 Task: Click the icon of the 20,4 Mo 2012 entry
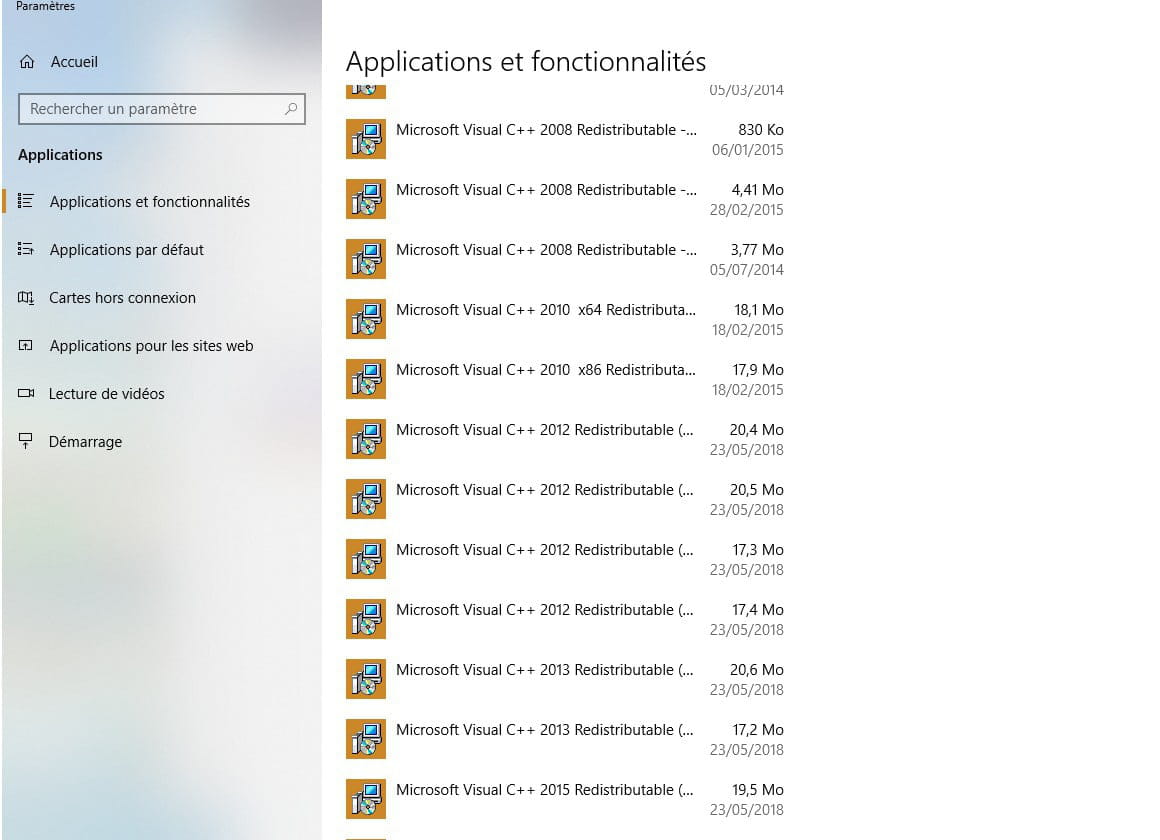point(365,439)
